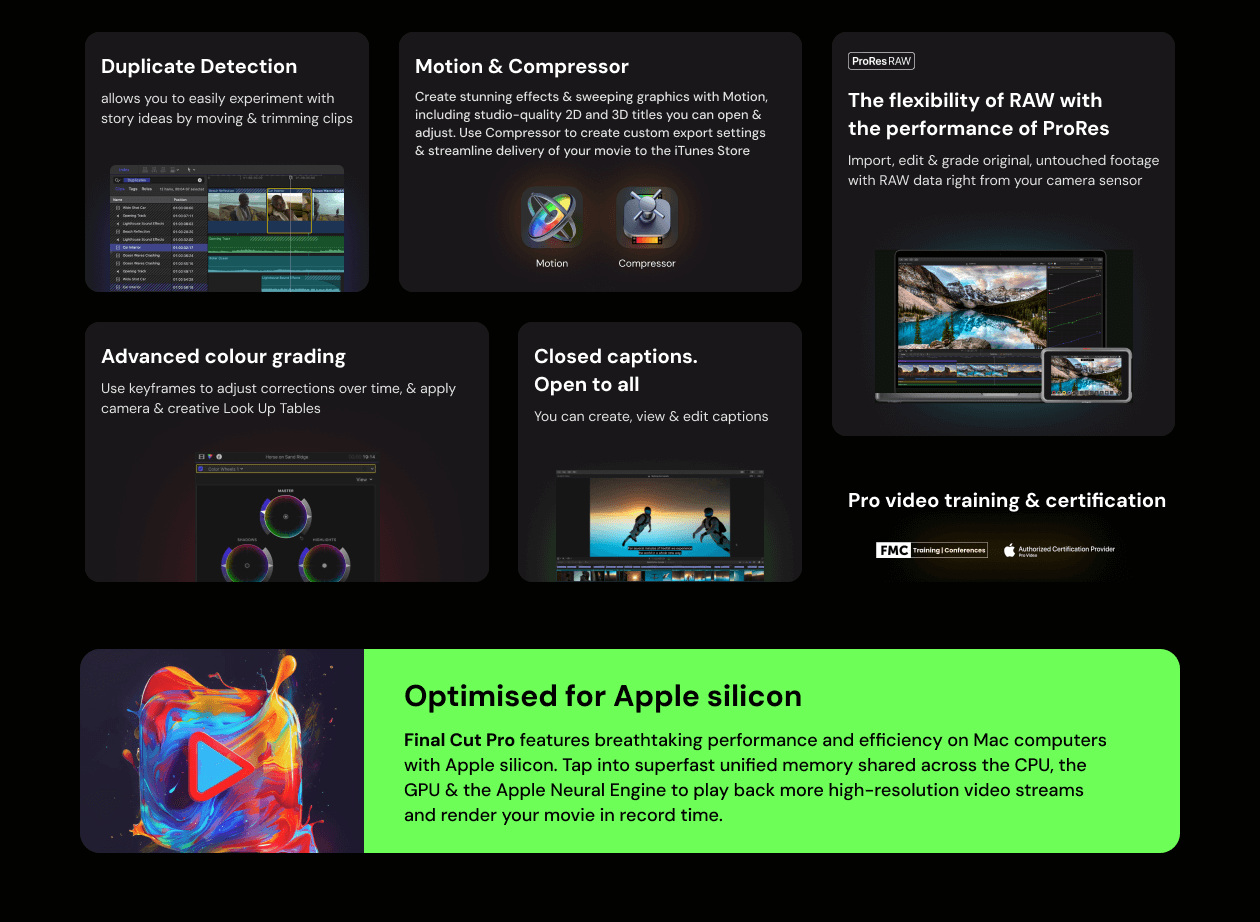The image size is (1260, 922).
Task: Click the flexibility of RAW heading
Action: coord(979,114)
